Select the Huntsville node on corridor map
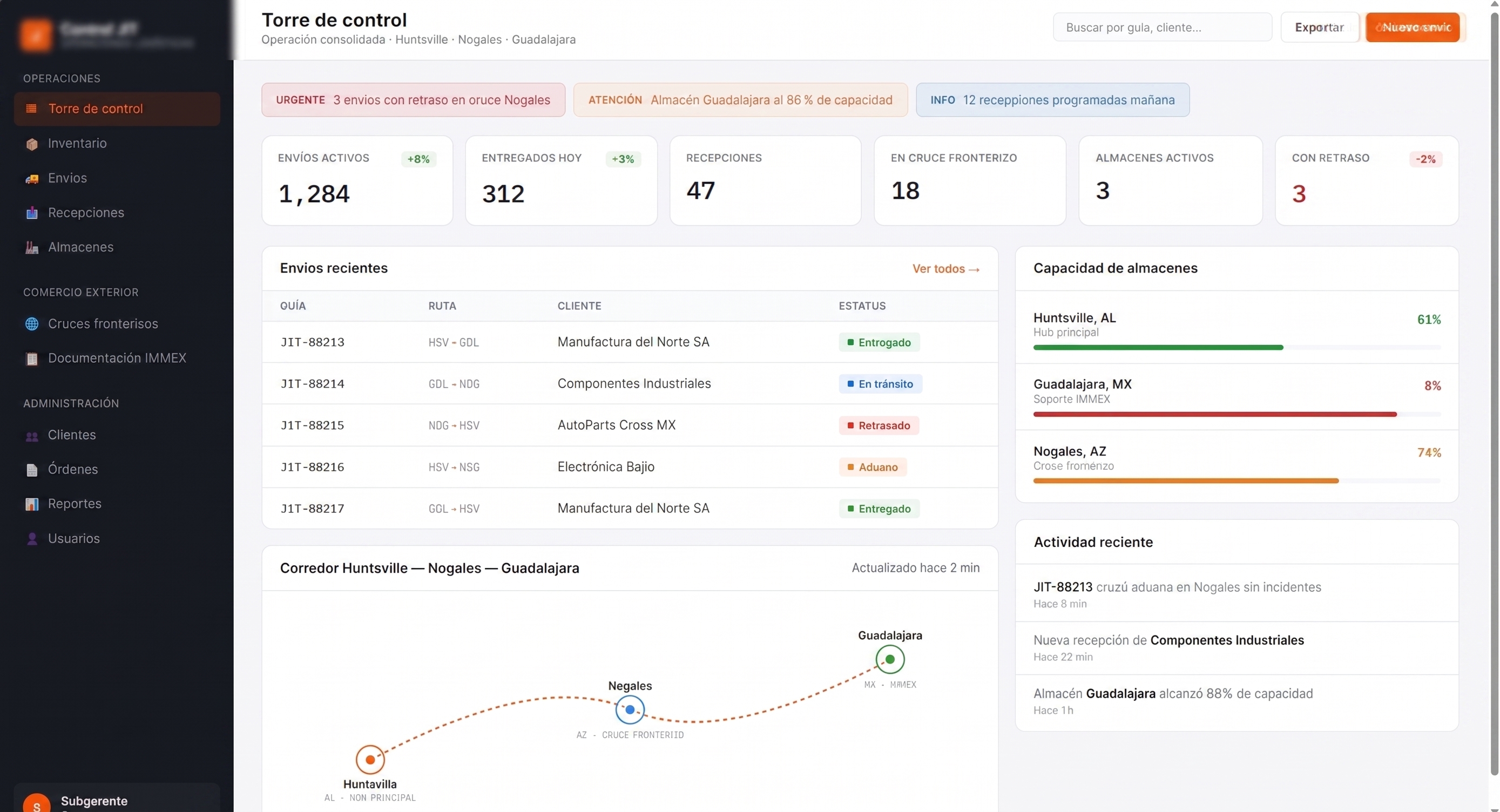The image size is (1500, 812). (370, 760)
